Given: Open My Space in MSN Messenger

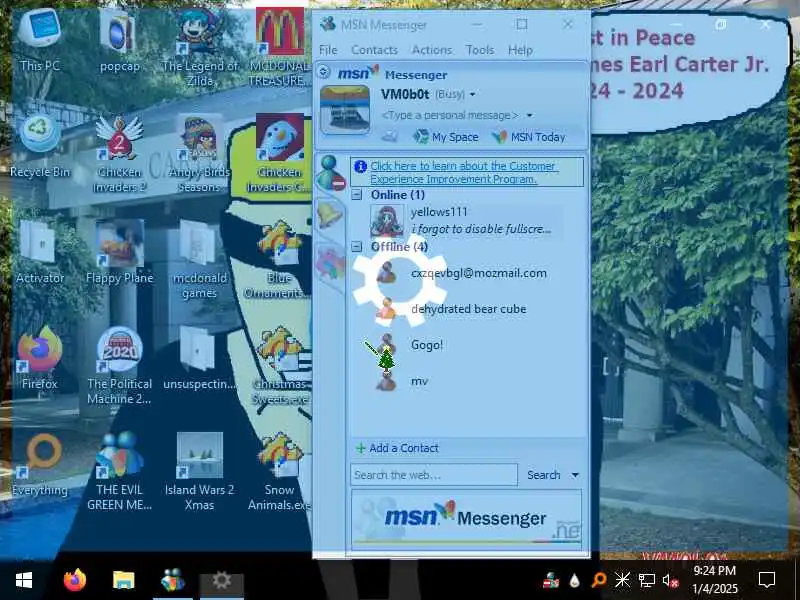Looking at the screenshot, I should point(446,137).
